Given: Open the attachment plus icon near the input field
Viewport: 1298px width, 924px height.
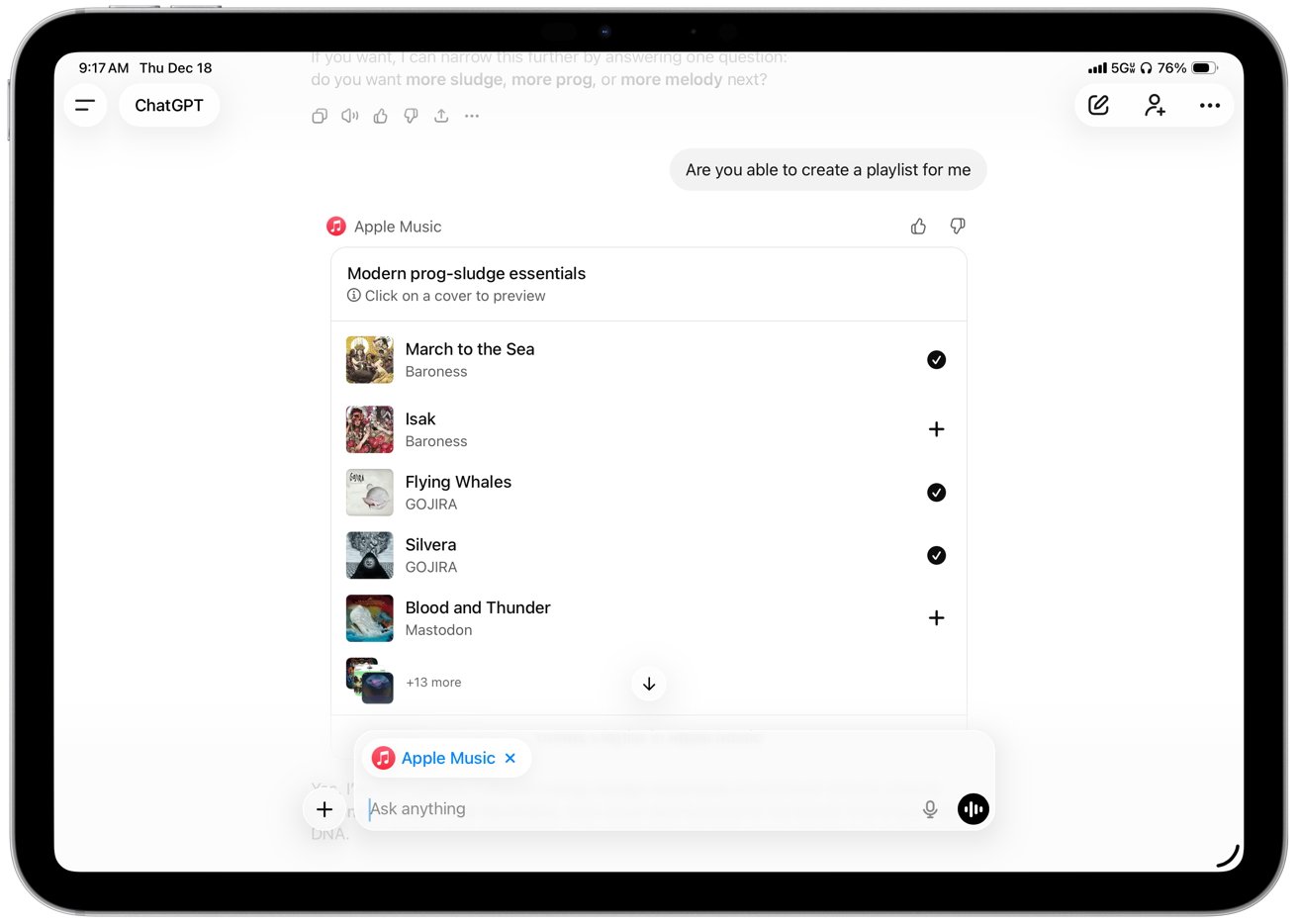Looking at the screenshot, I should [324, 808].
